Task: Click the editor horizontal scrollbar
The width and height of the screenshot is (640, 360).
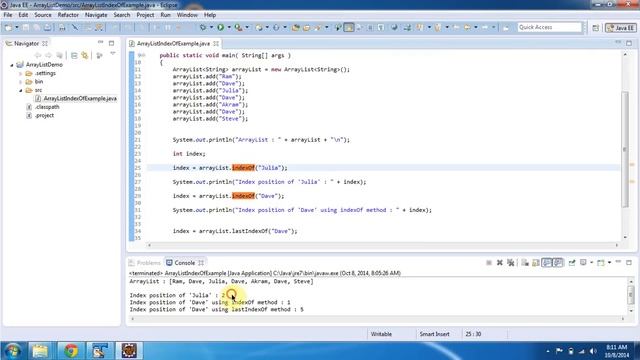Action: click(383, 245)
